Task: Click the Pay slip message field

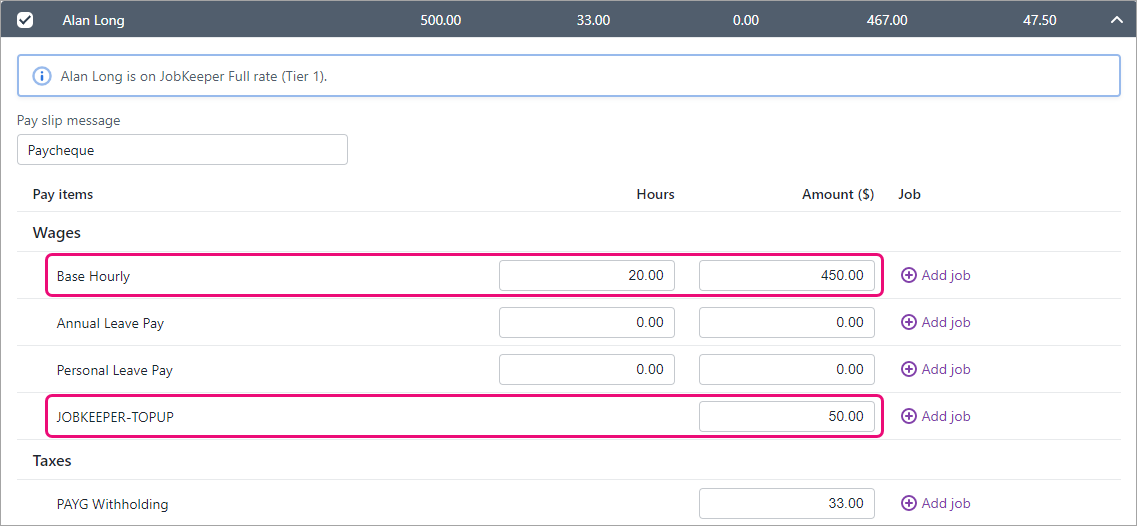Action: pyautogui.click(x=182, y=150)
